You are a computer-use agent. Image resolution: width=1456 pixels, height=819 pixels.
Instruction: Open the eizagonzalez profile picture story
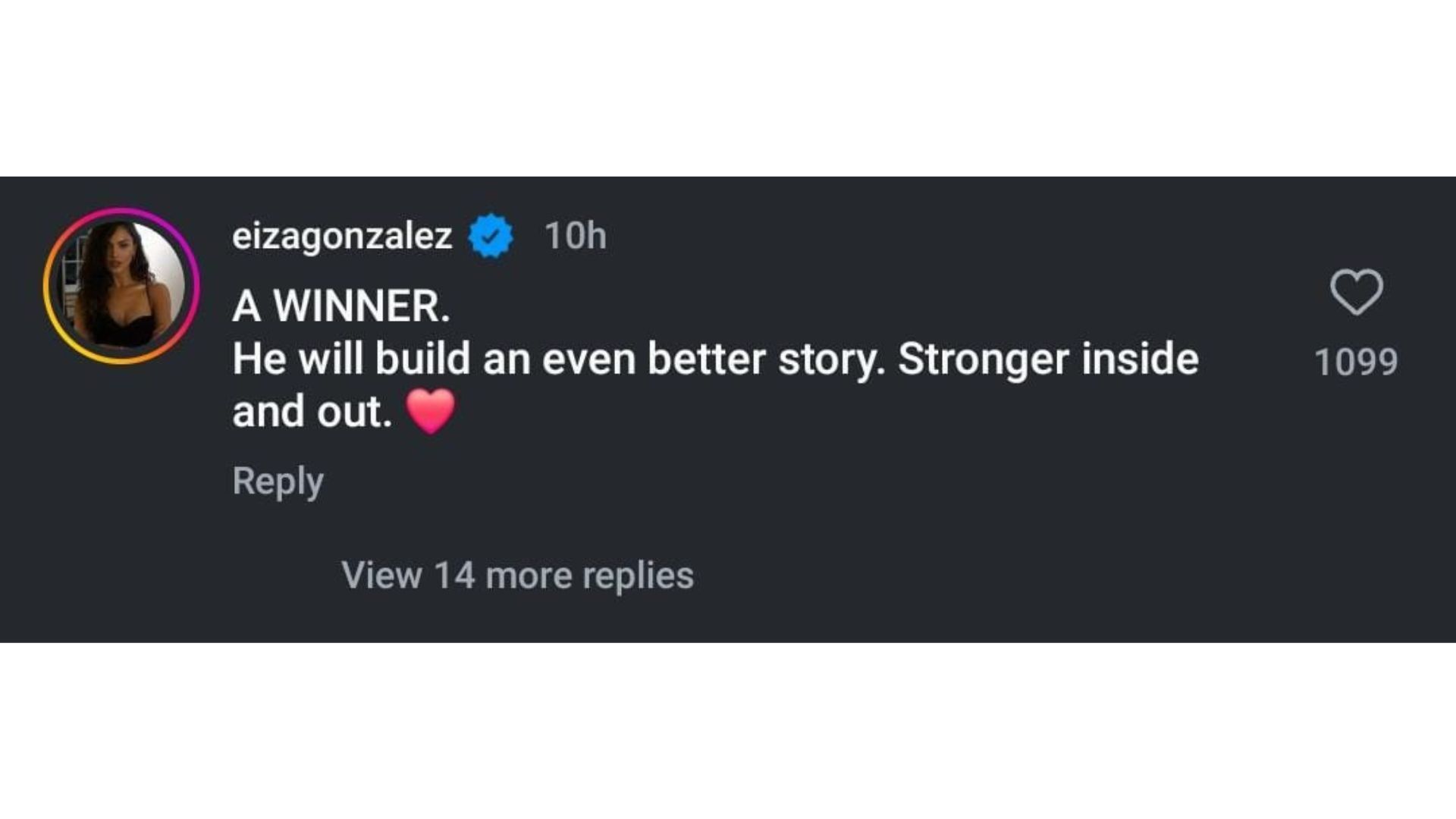pyautogui.click(x=121, y=286)
